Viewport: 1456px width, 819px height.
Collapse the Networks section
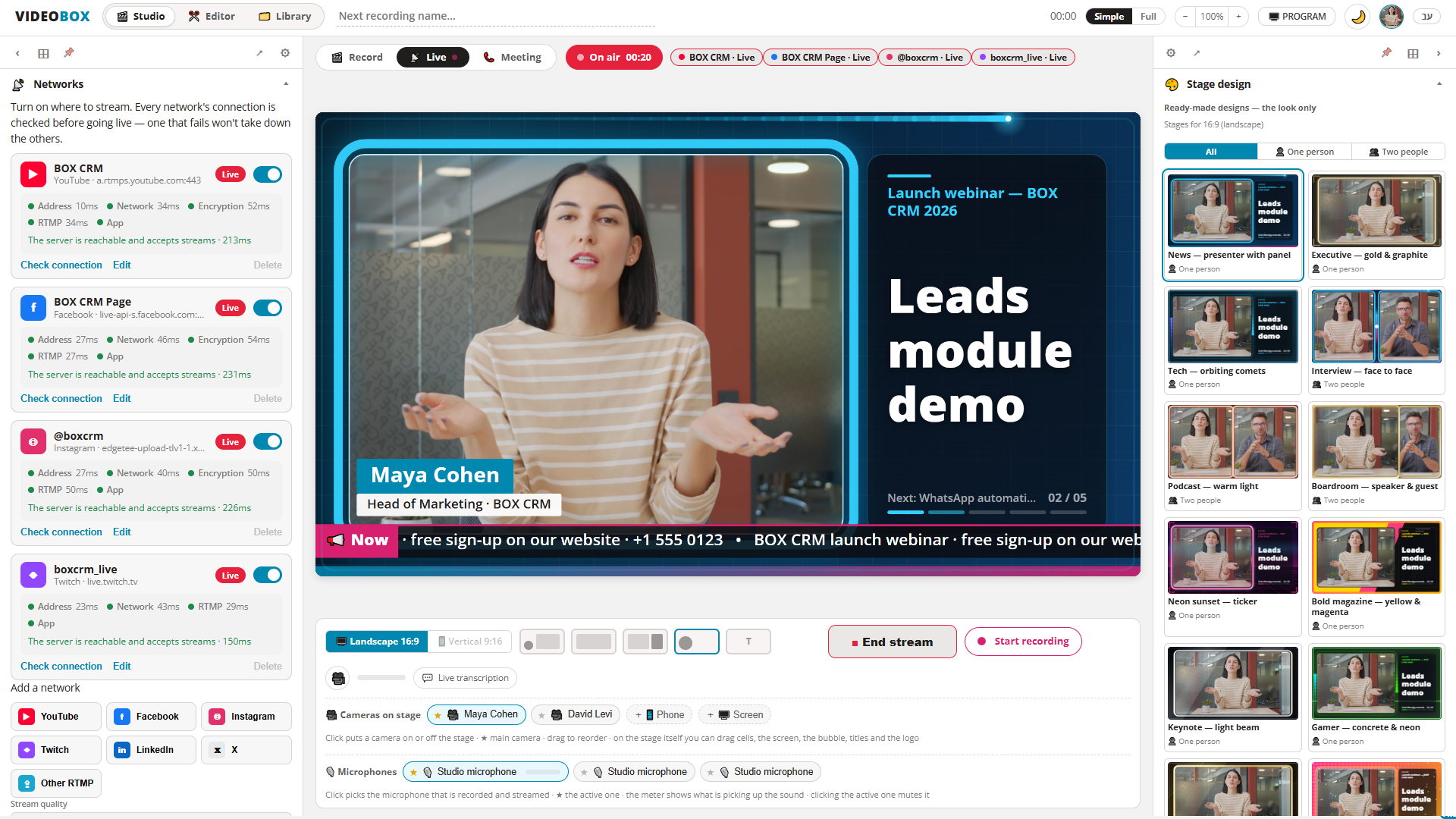(286, 84)
